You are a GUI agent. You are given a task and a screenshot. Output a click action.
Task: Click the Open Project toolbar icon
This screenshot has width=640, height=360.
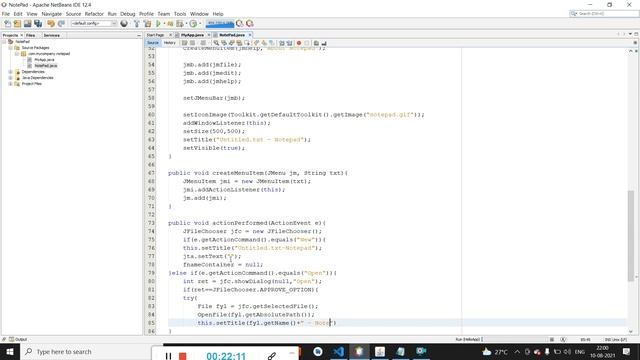click(x=28, y=24)
